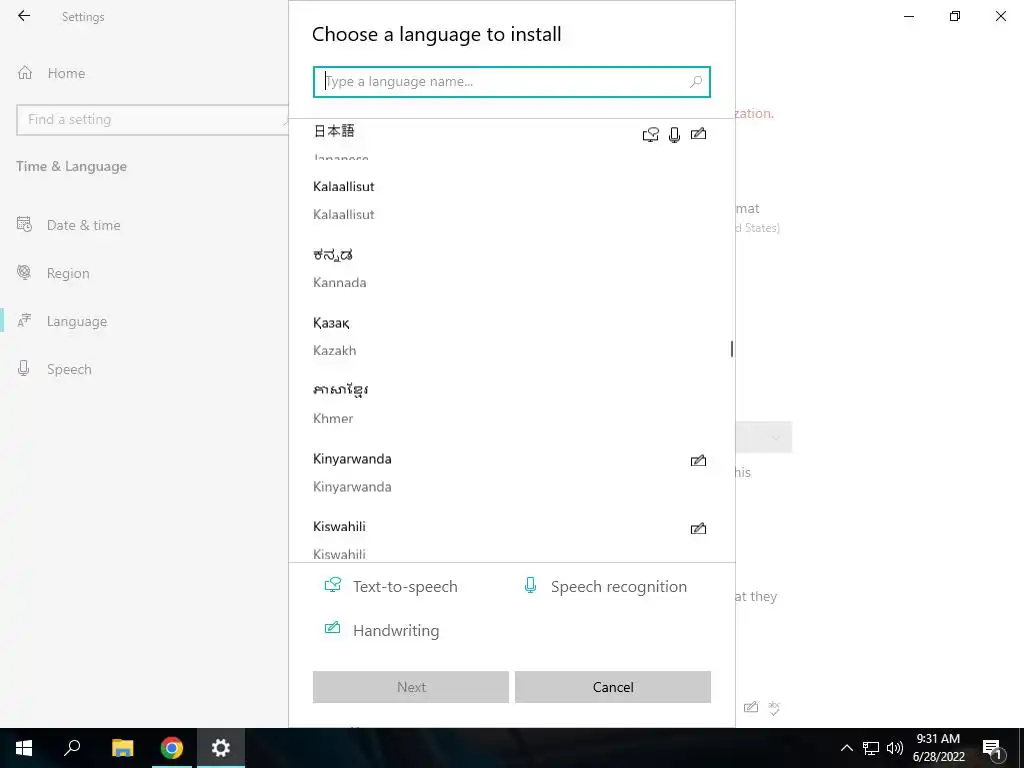Viewport: 1024px width, 768px height.
Task: Select Kazakh language
Action: click(511, 336)
